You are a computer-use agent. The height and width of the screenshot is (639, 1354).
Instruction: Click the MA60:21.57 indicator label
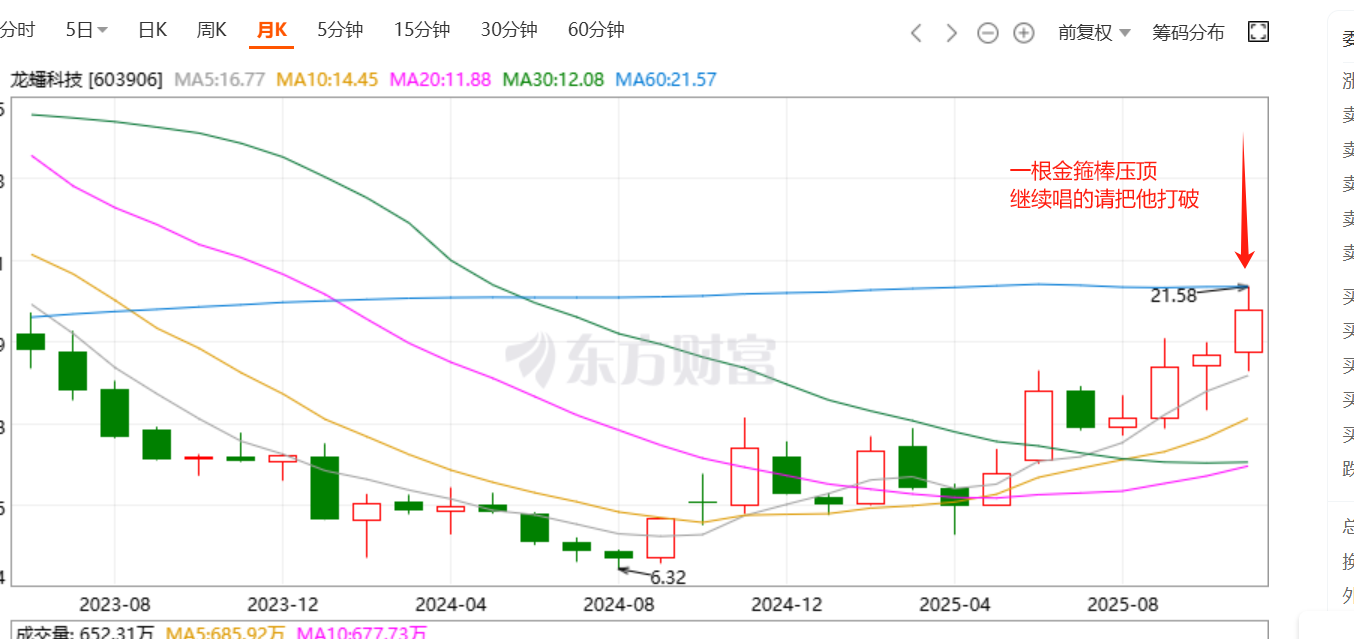point(666,79)
